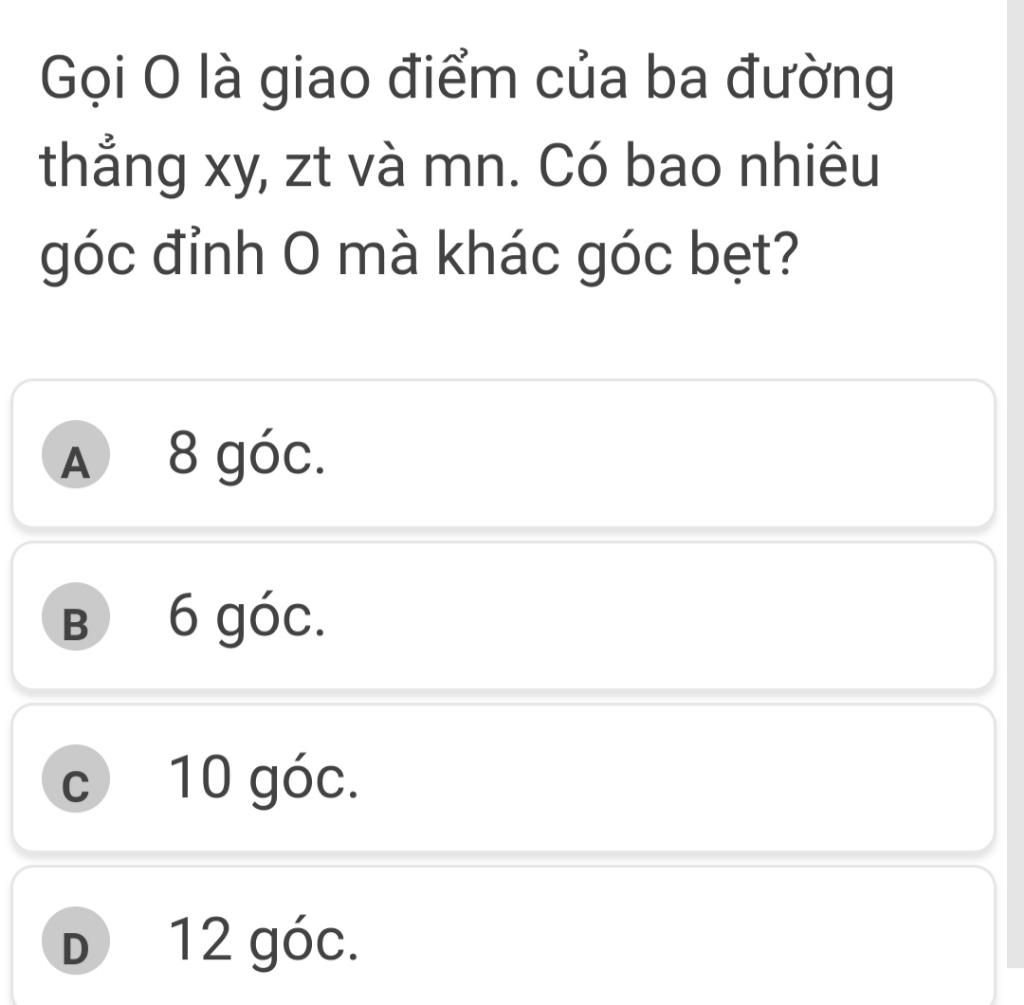The image size is (1024, 1005).
Task: Click the phrase 'góc bẹt?' in question
Action: 689,257
